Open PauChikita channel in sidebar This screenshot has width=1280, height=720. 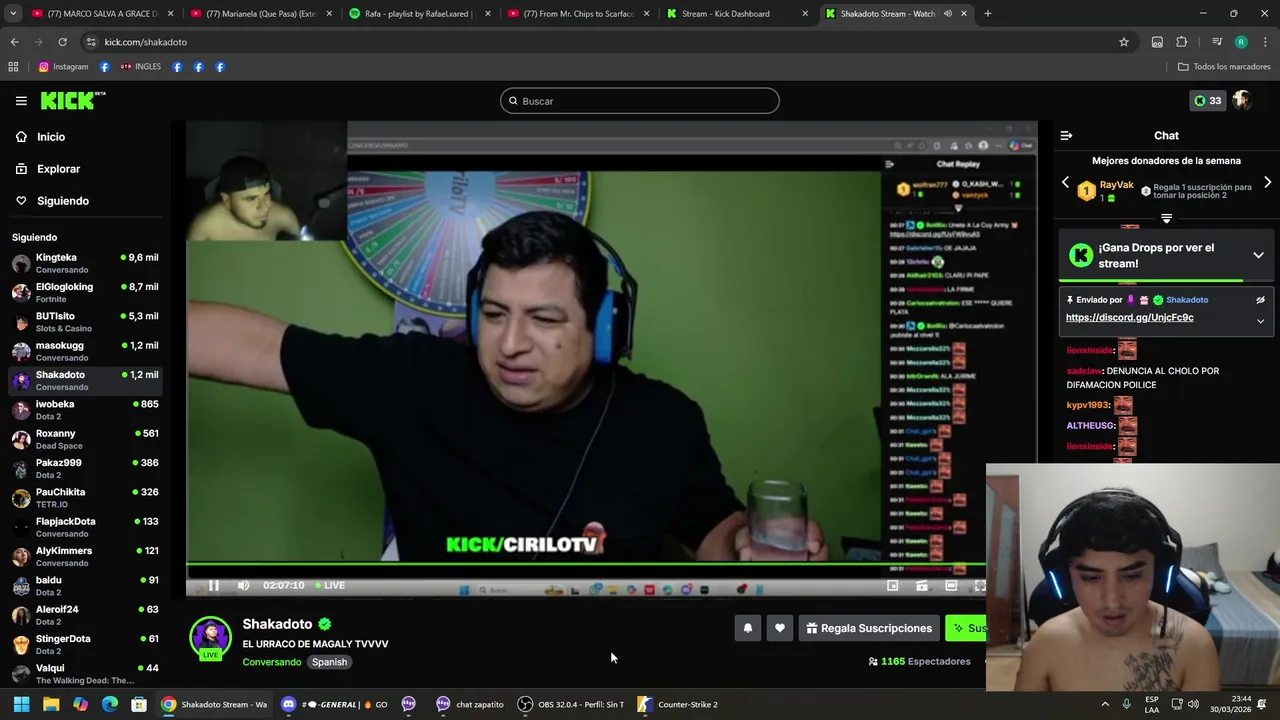coord(85,498)
